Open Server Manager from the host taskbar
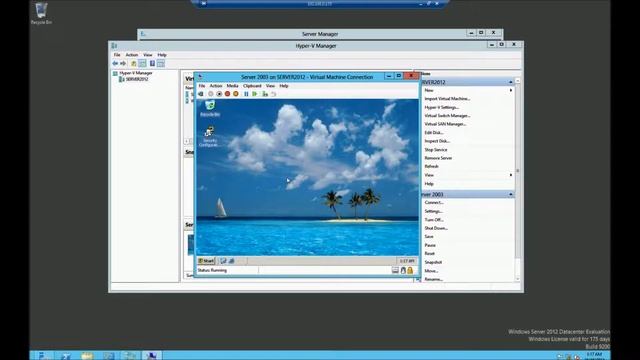 tap(44, 356)
